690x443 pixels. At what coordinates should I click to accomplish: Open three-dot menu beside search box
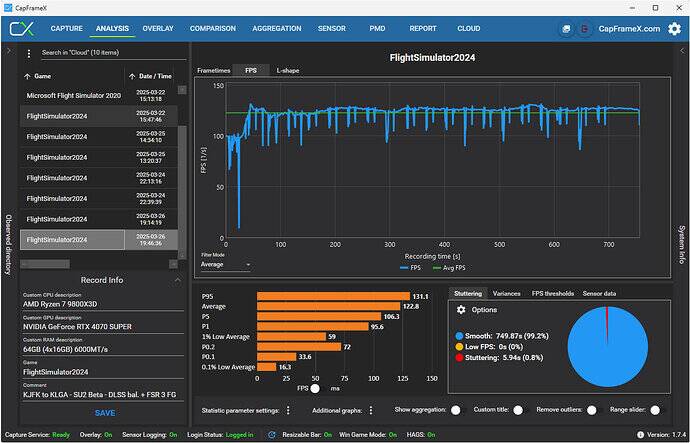coord(29,53)
